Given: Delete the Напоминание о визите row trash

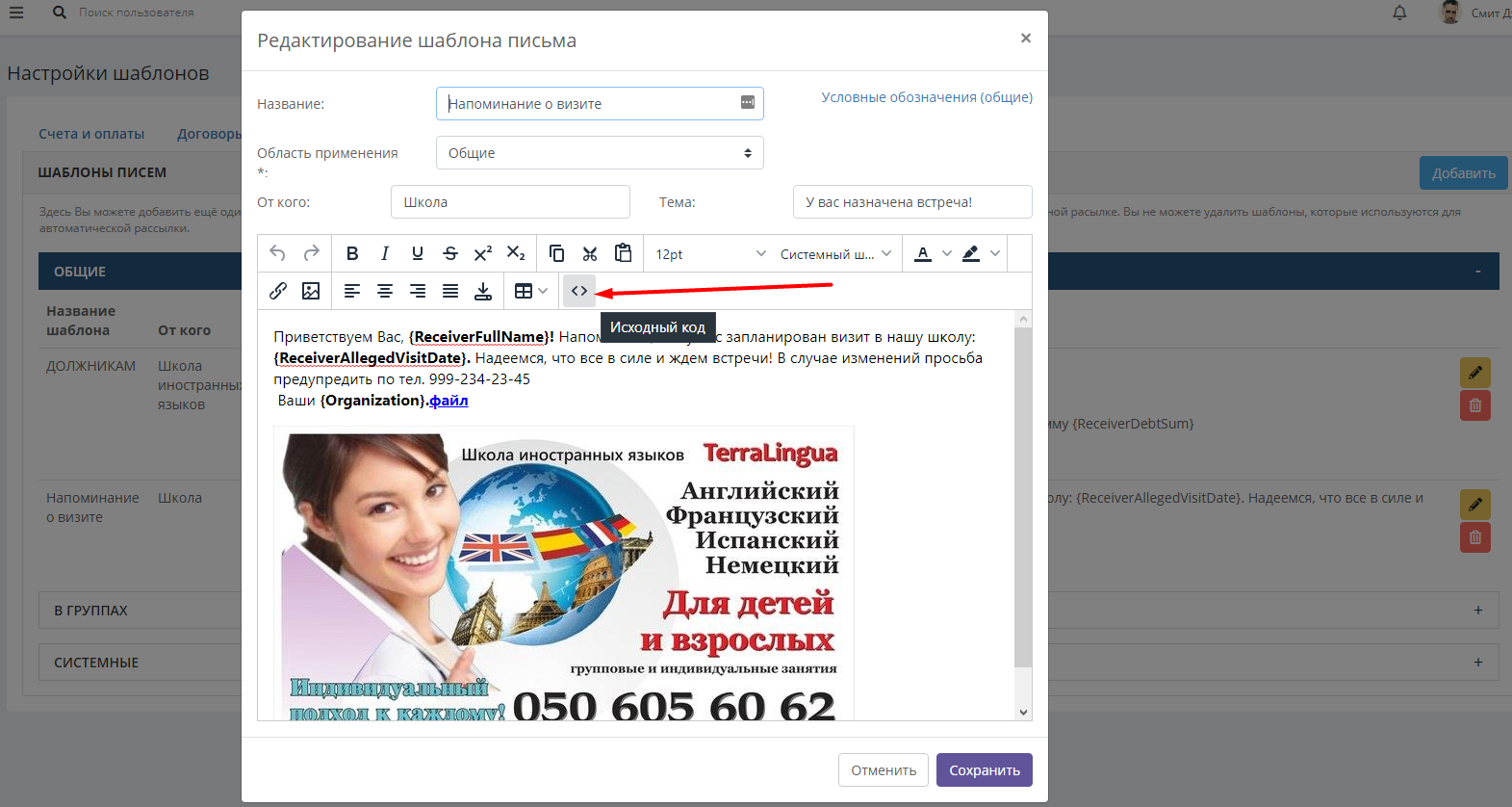Looking at the screenshot, I should coord(1475,537).
